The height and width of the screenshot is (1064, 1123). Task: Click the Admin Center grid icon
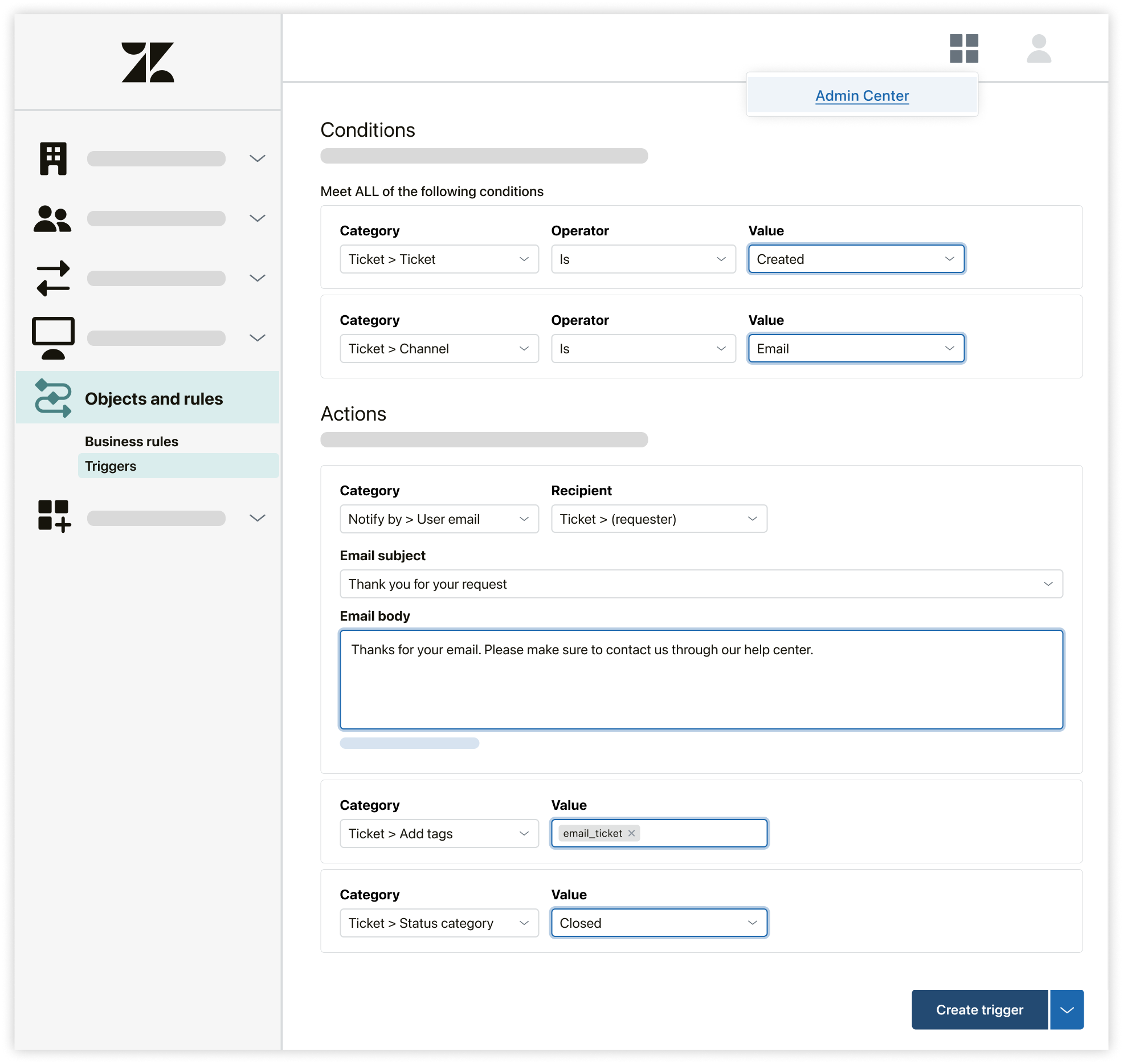point(963,48)
